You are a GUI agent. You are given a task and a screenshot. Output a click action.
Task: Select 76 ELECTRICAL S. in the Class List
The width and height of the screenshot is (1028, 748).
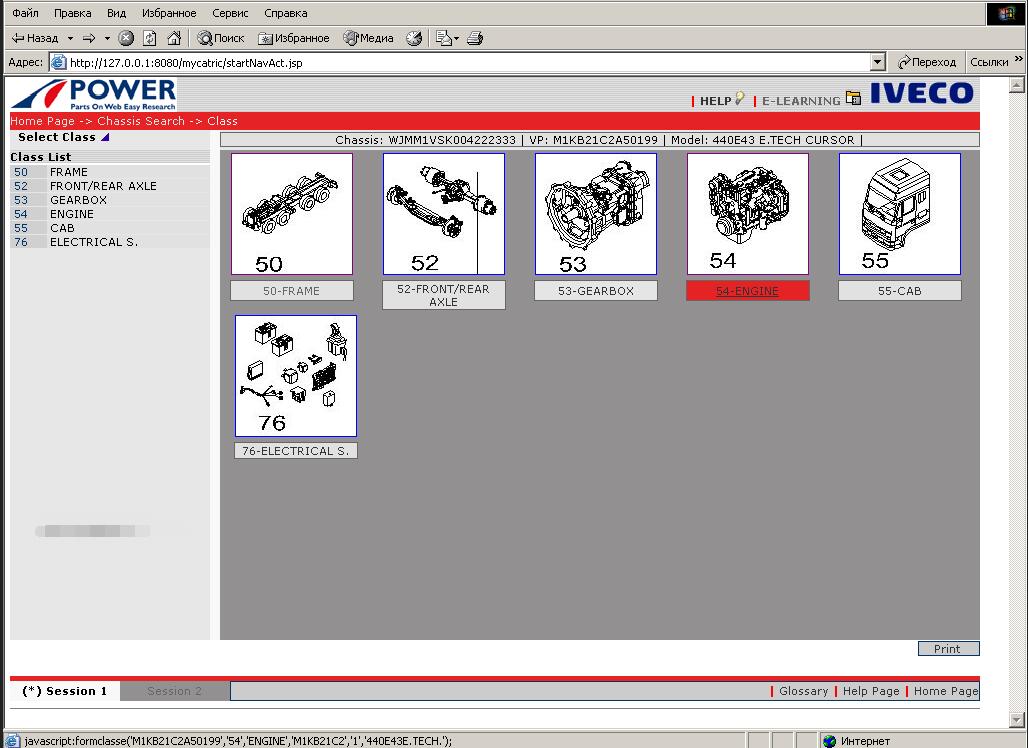point(110,242)
